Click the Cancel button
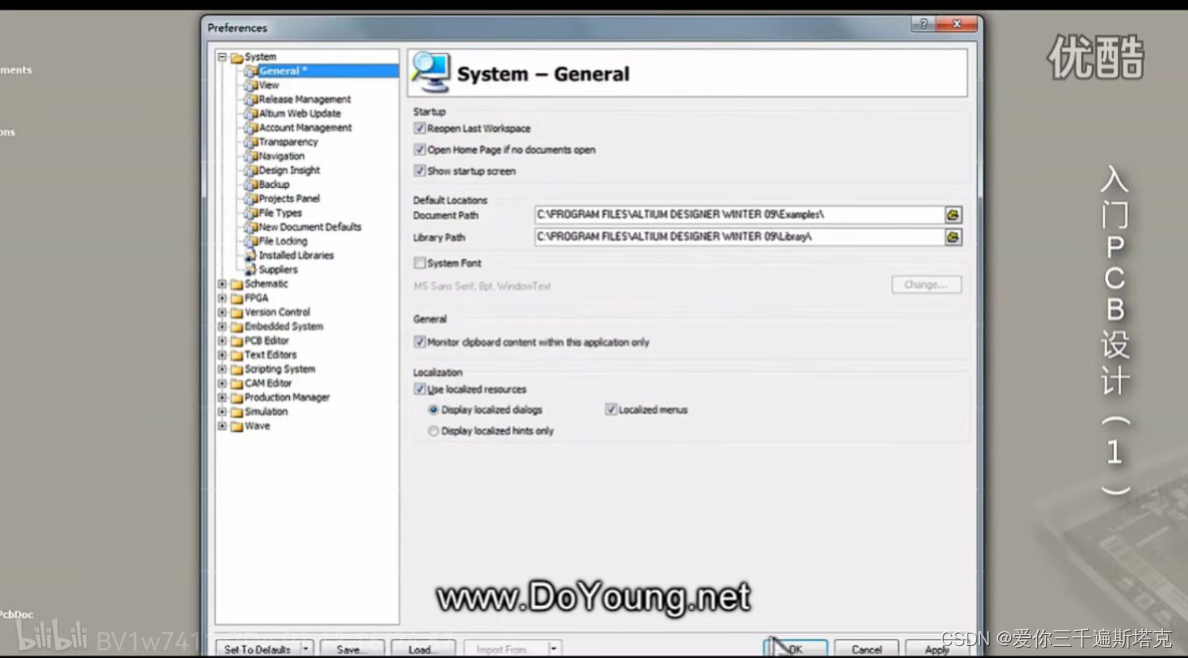The image size is (1188, 658). (866, 649)
